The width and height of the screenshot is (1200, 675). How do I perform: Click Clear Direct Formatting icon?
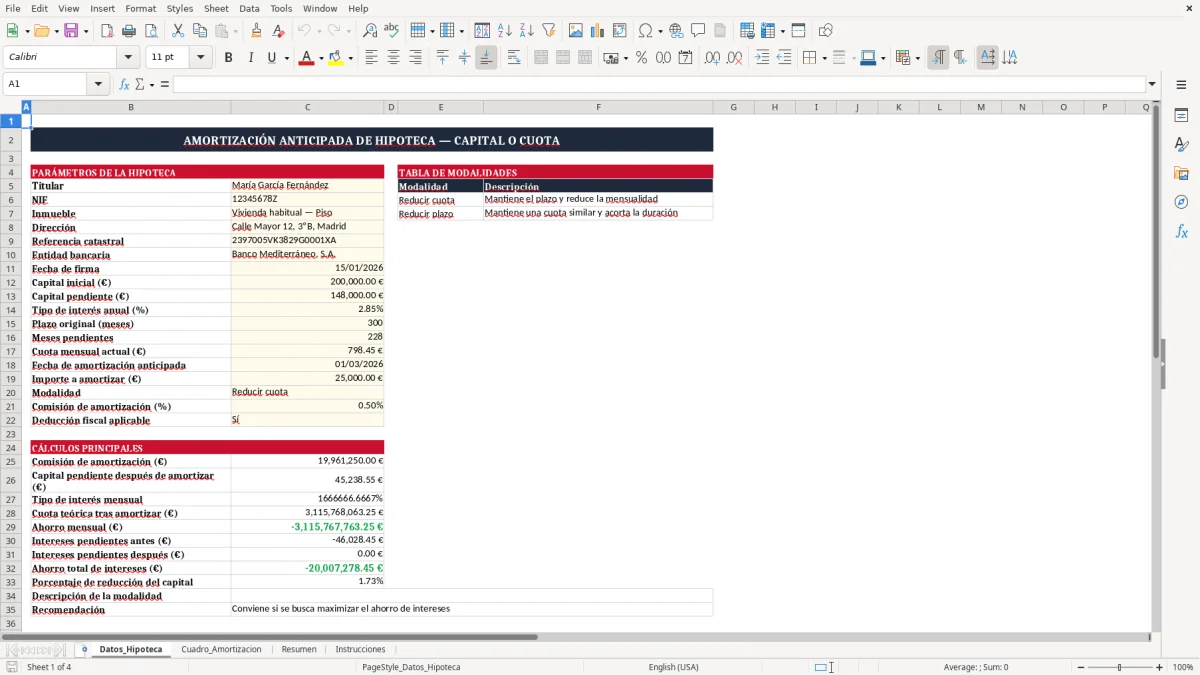click(278, 31)
